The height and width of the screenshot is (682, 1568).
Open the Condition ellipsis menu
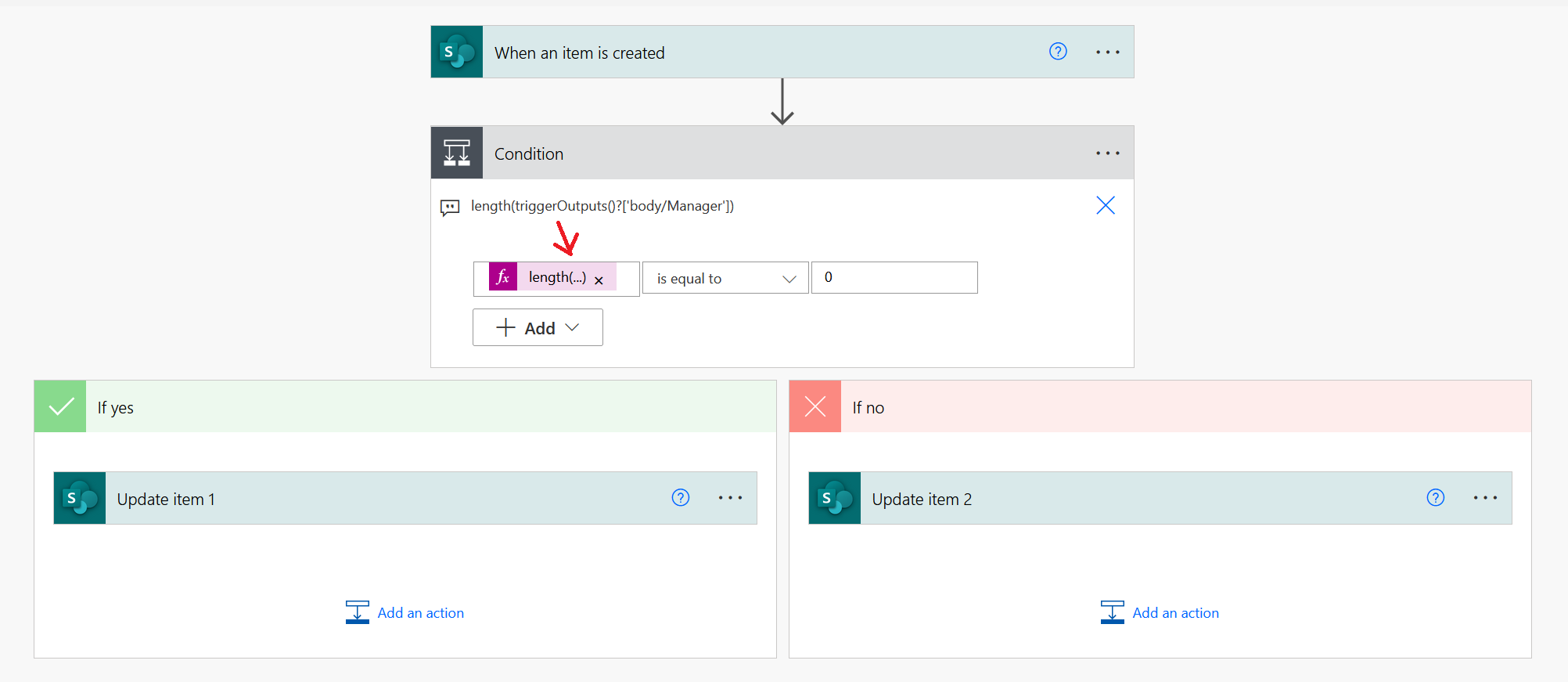pyautogui.click(x=1107, y=153)
